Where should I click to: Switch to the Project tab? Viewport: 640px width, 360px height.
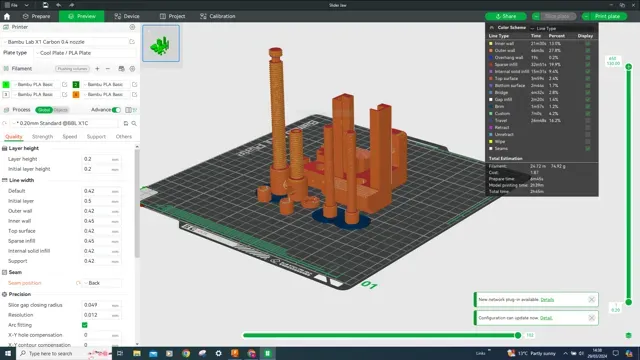click(172, 16)
